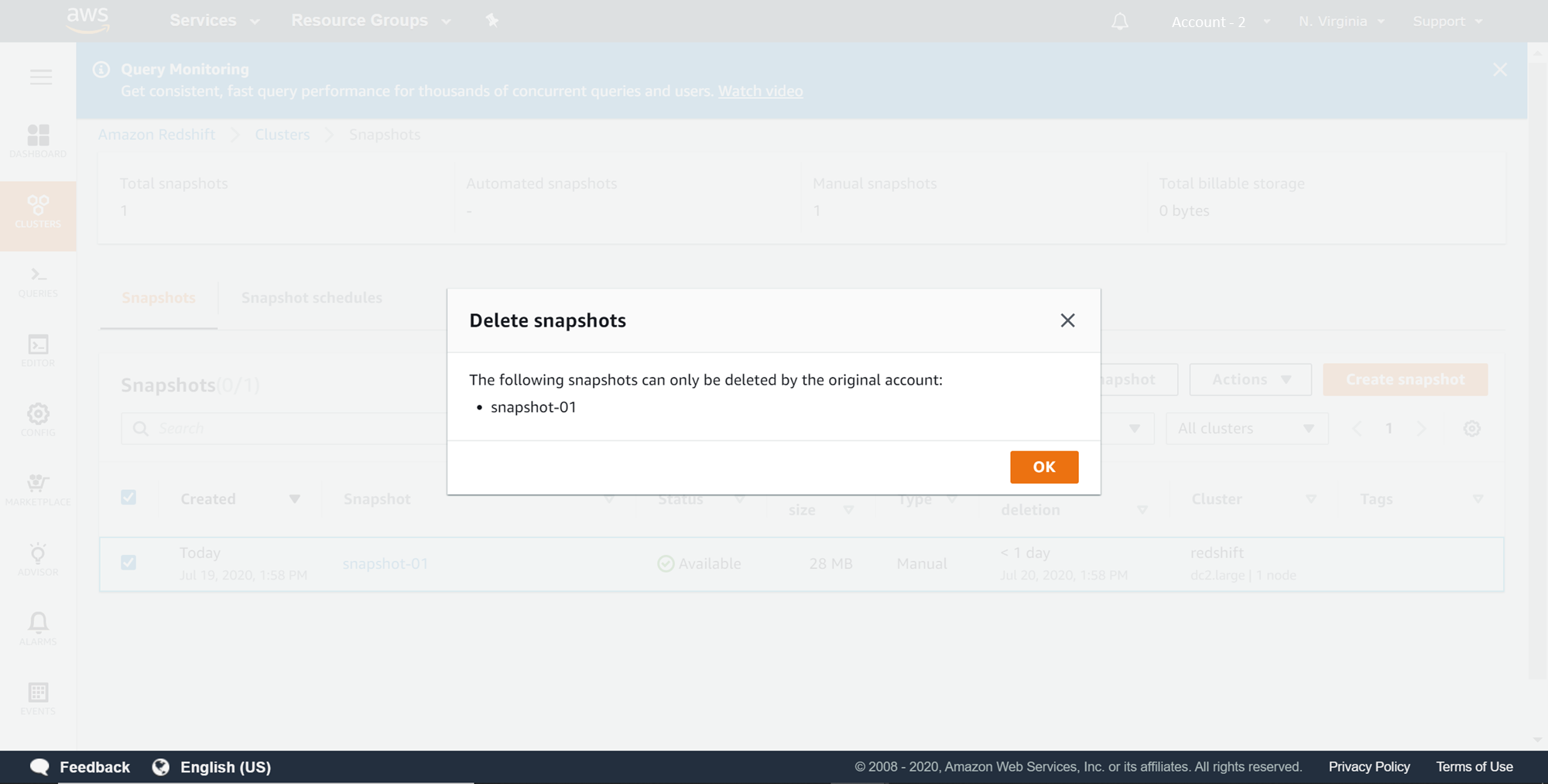
Task: Open the notifications bell
Action: [1120, 22]
